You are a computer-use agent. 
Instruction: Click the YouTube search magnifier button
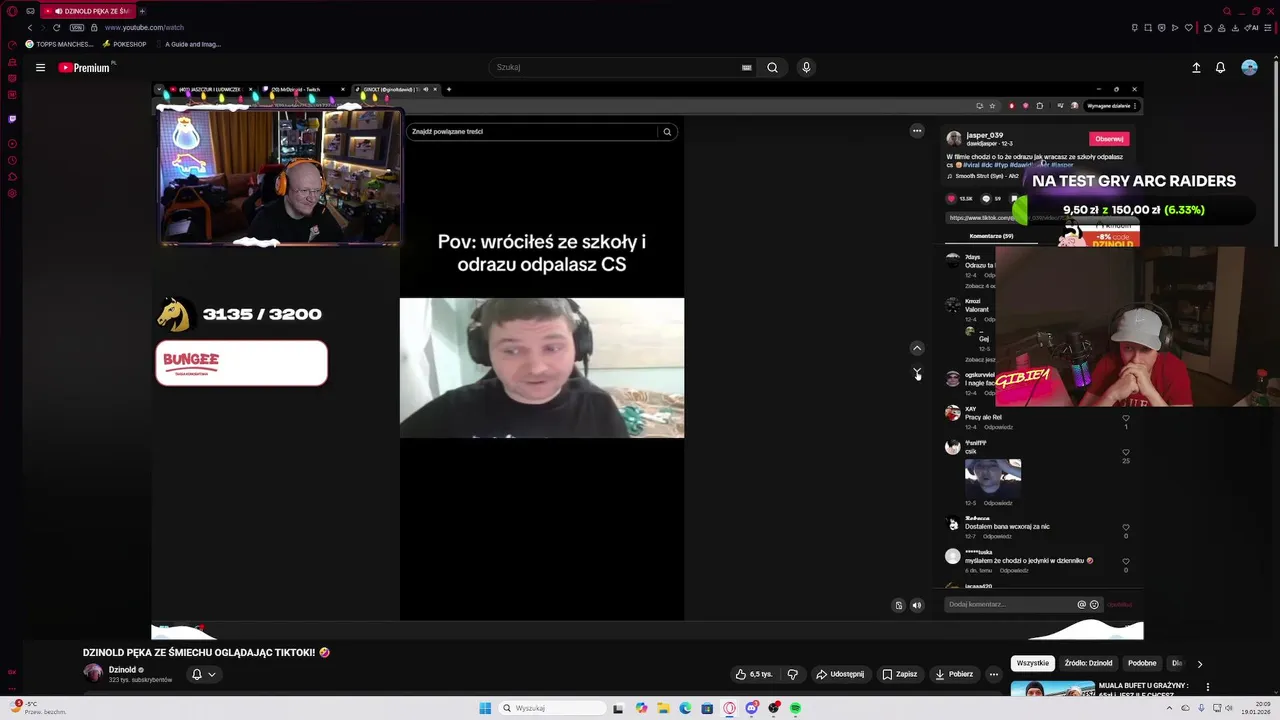(x=772, y=68)
